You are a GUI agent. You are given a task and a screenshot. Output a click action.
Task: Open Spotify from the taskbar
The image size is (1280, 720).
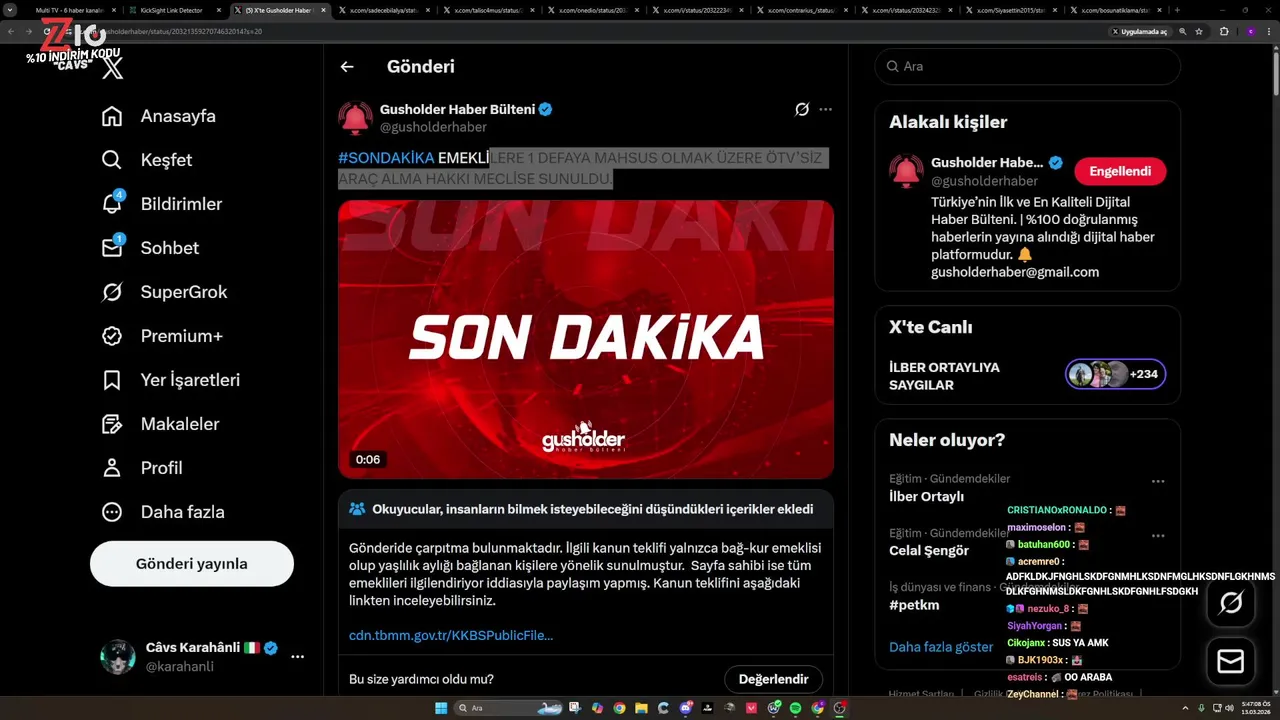(795, 708)
